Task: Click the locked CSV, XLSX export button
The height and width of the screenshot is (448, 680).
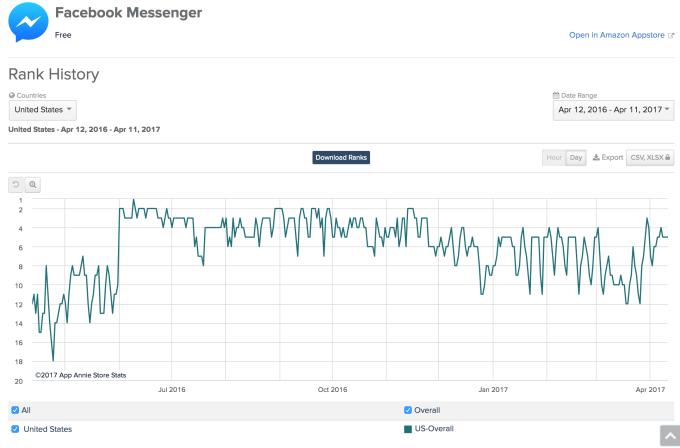Action: click(x=650, y=157)
